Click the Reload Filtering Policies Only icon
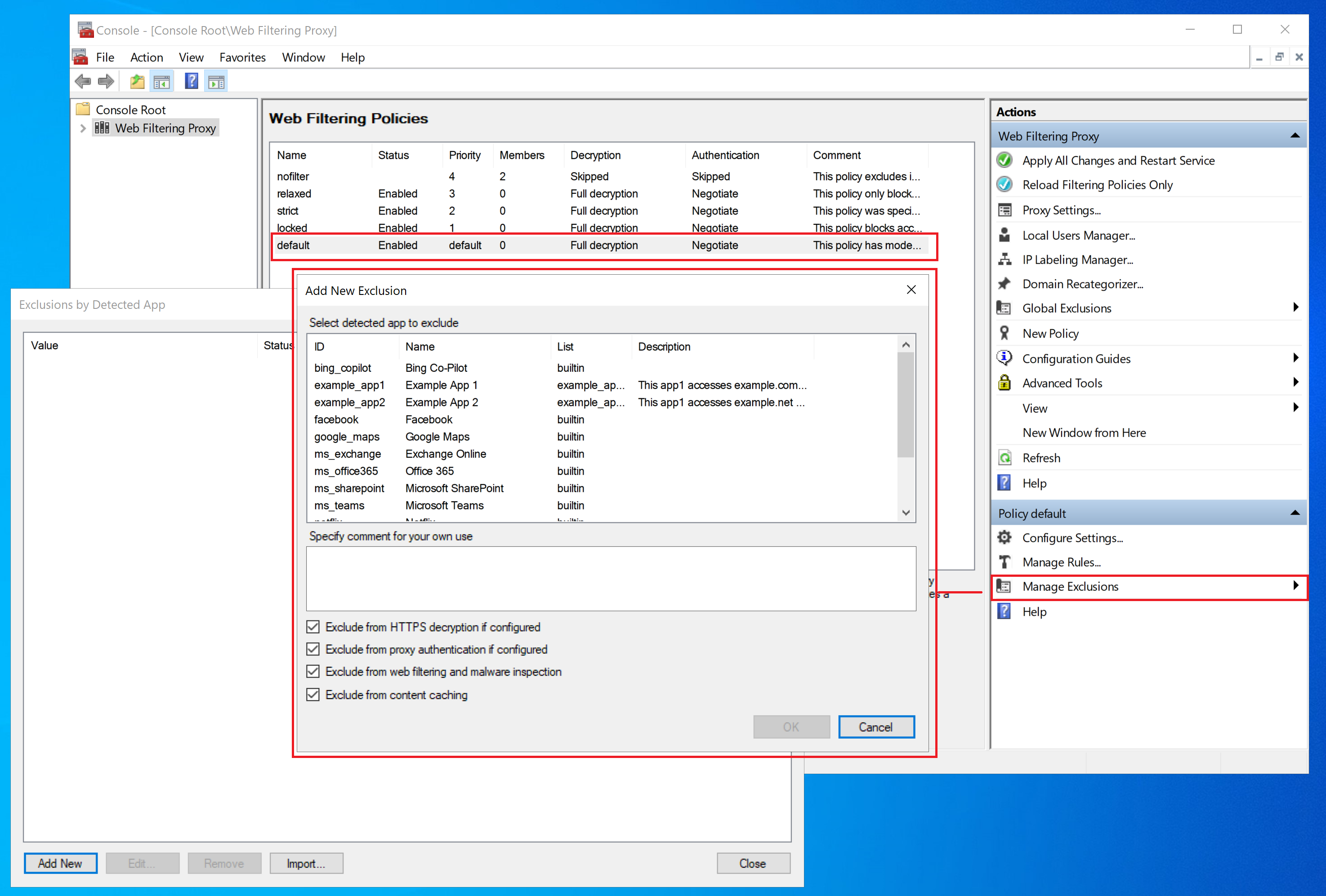Screen dimensions: 1326x896 click(1004, 185)
